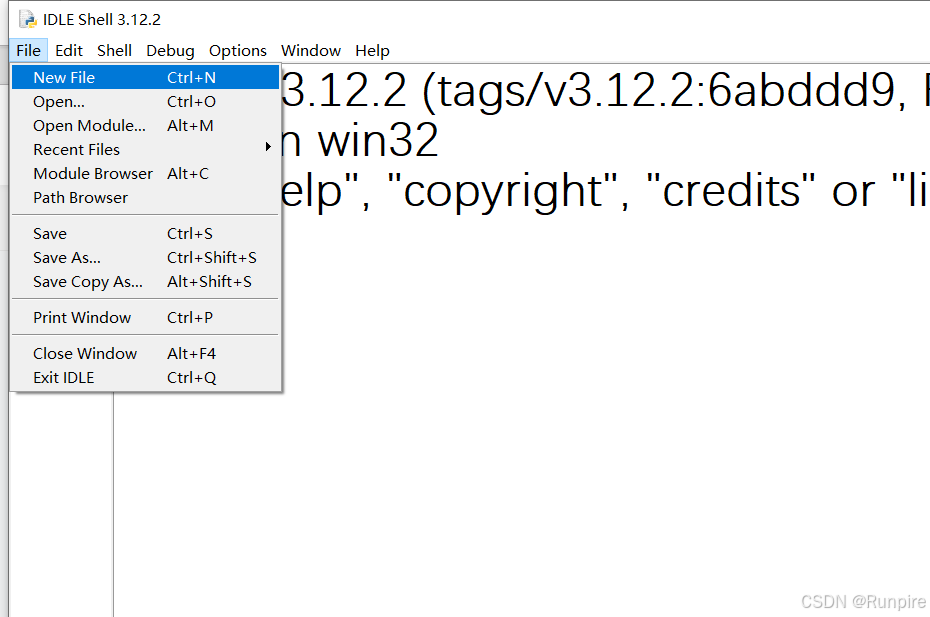The image size is (930, 617).
Task: Click the "credits" text in shell banner
Action: point(731,192)
